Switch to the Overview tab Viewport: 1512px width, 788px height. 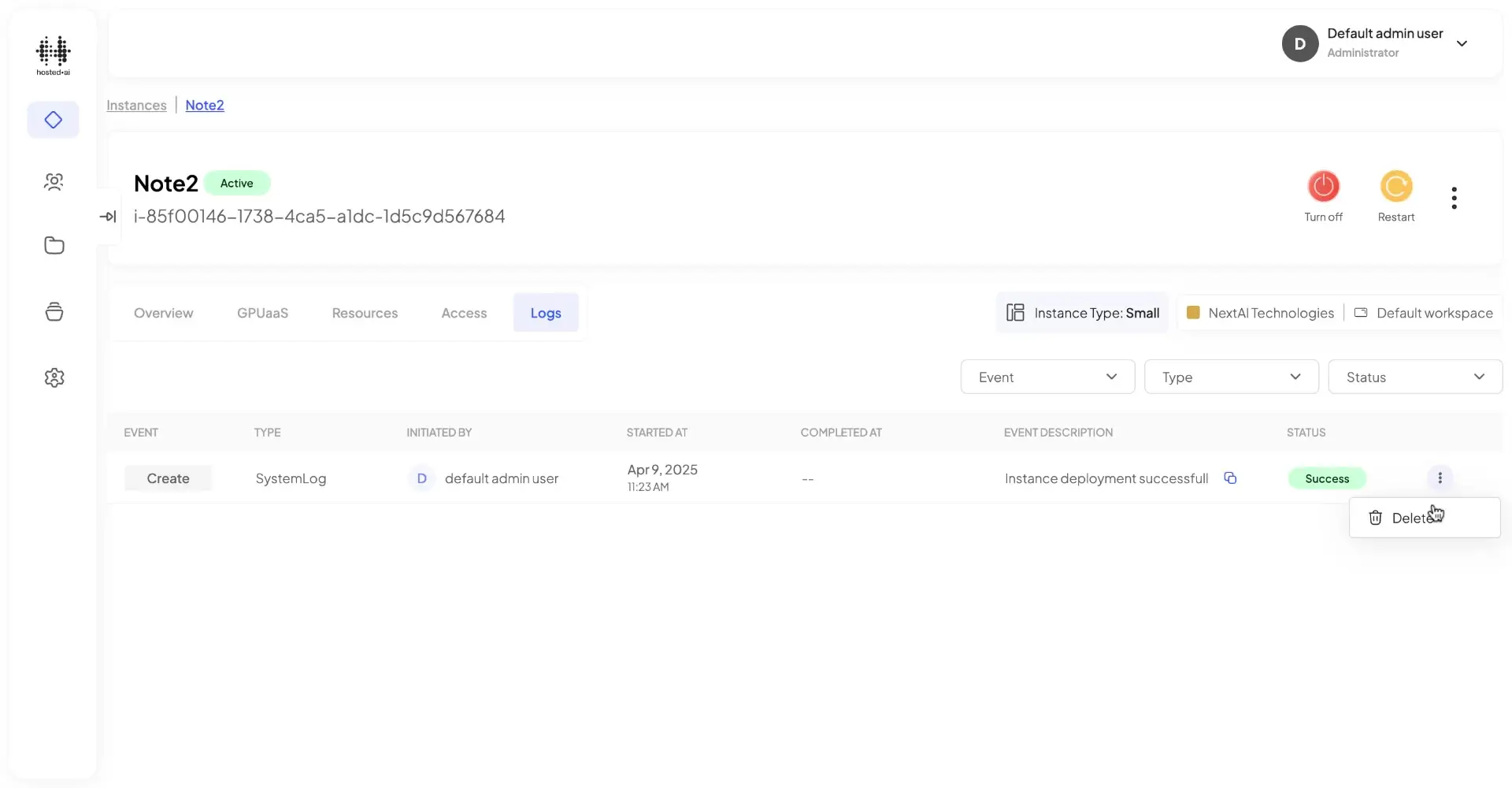[x=163, y=313]
